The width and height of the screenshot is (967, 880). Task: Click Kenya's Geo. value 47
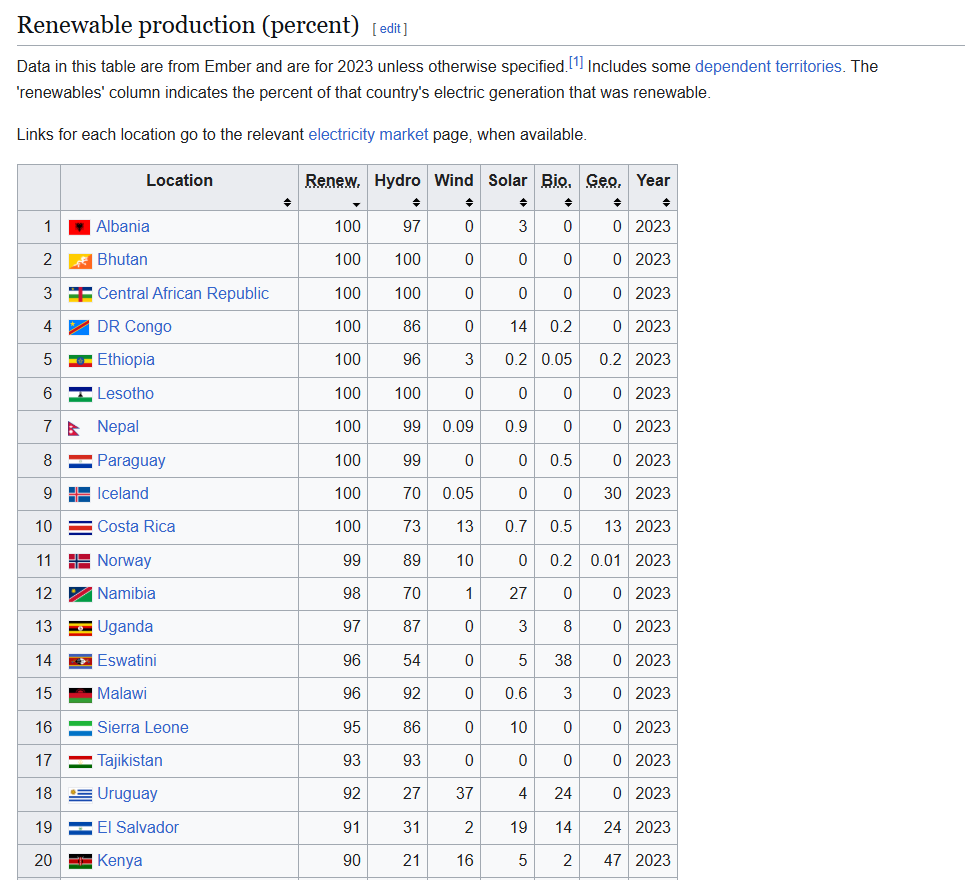tap(612, 861)
